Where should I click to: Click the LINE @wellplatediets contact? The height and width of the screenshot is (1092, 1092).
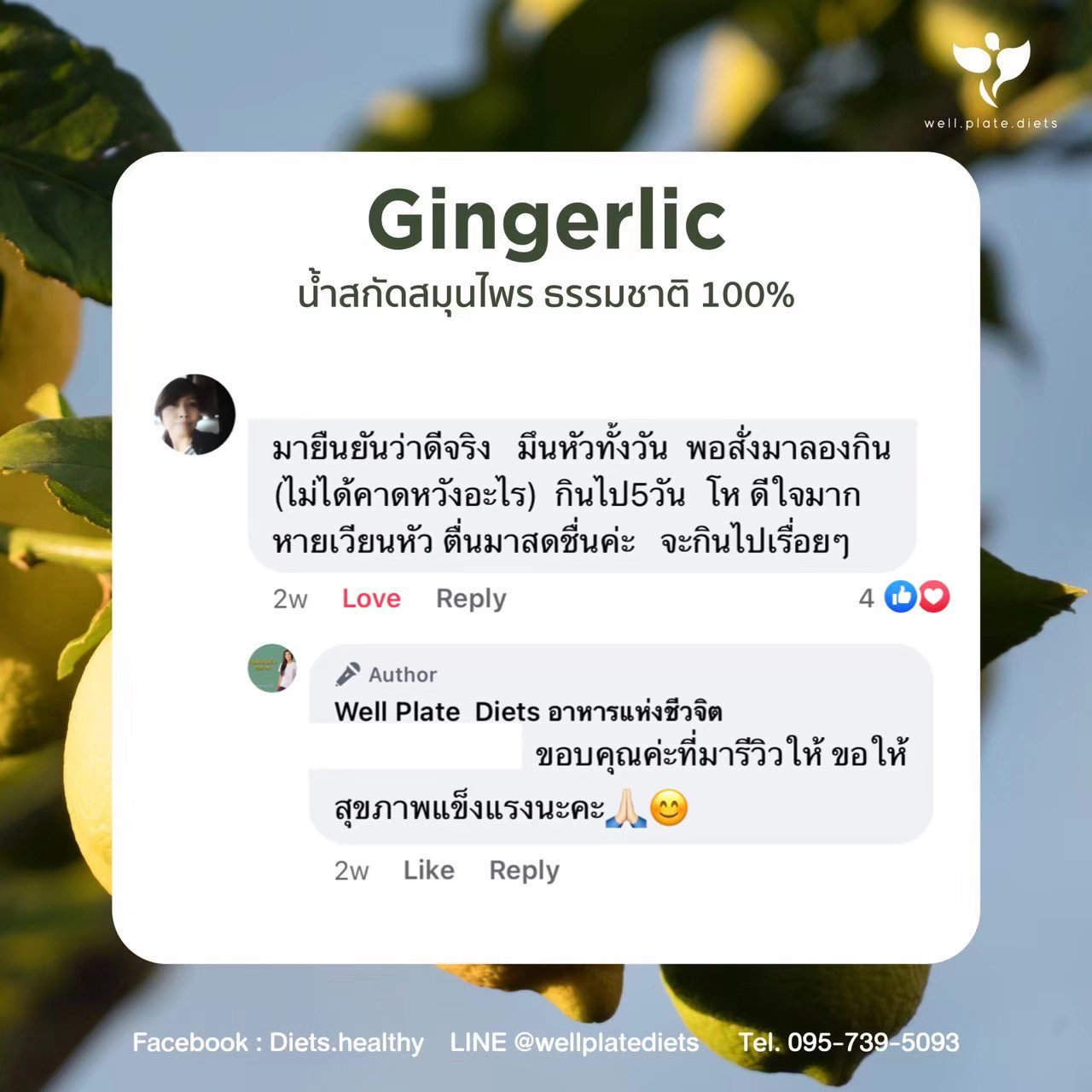click(x=574, y=1042)
